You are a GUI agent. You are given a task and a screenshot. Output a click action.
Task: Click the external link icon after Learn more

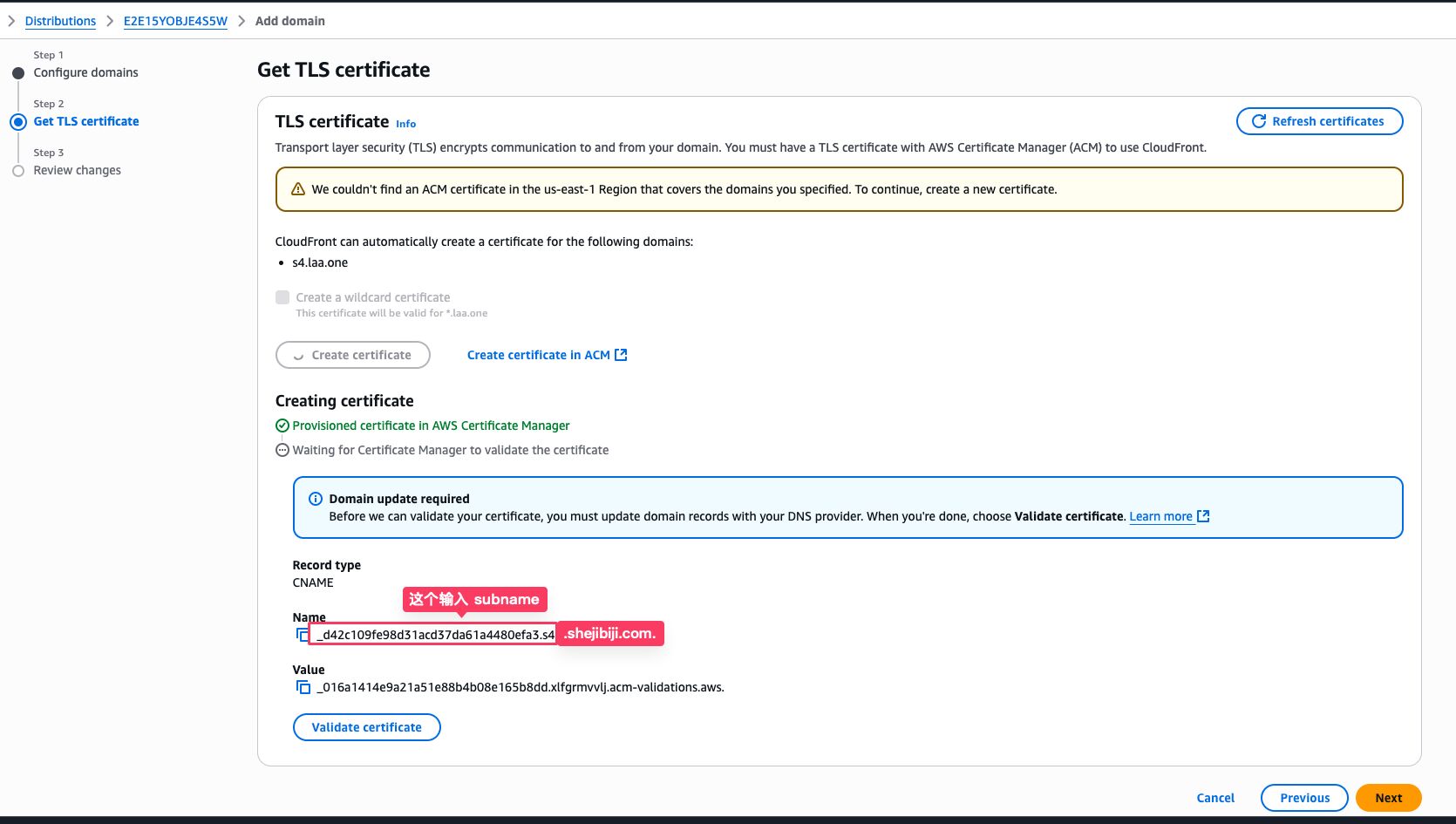(x=1203, y=516)
